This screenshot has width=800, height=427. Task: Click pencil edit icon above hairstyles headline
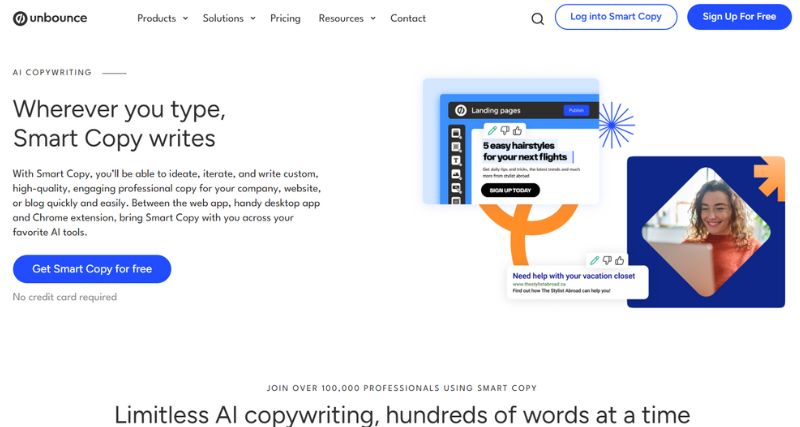[x=492, y=131]
